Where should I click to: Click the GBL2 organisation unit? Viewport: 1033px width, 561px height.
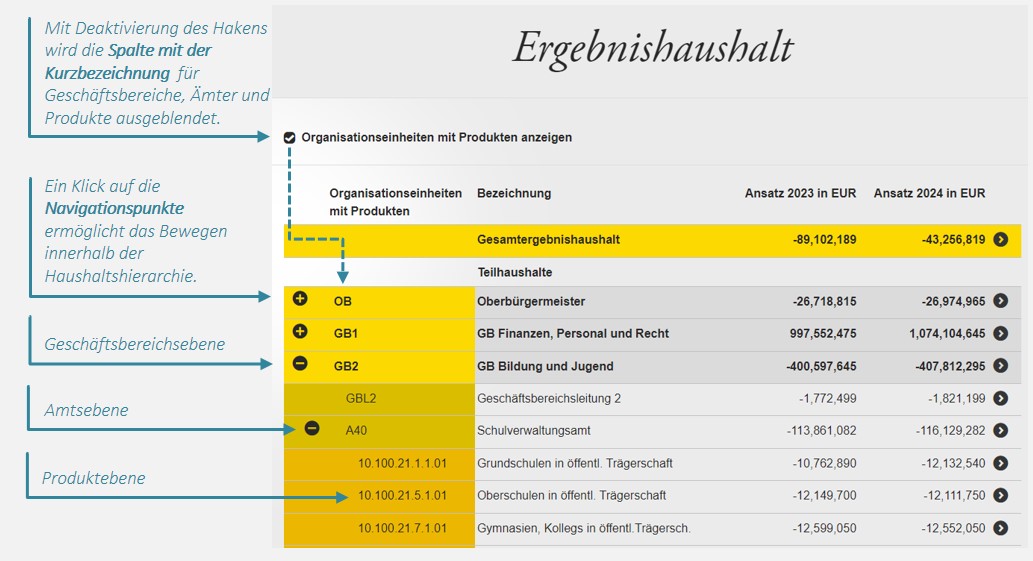click(x=361, y=398)
